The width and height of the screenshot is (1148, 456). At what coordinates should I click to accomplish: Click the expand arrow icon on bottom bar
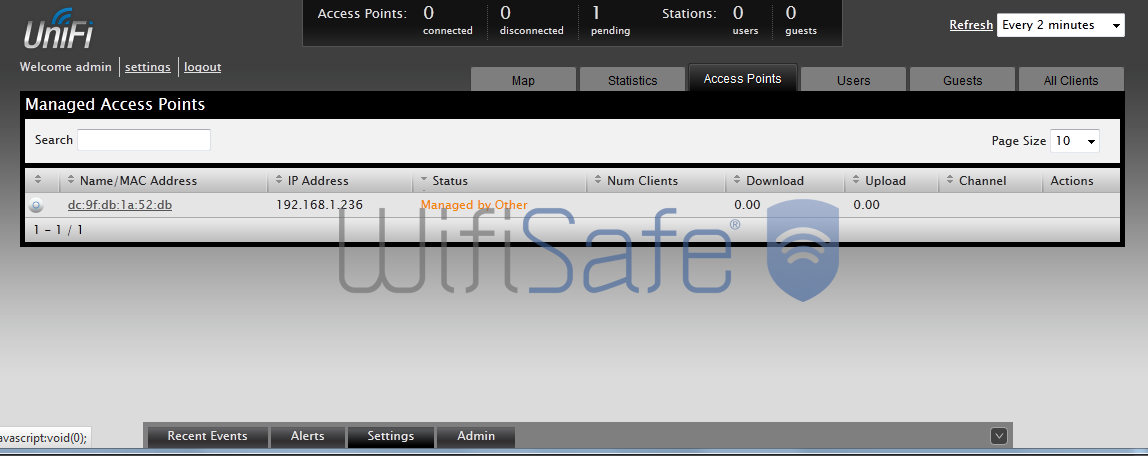[x=998, y=435]
